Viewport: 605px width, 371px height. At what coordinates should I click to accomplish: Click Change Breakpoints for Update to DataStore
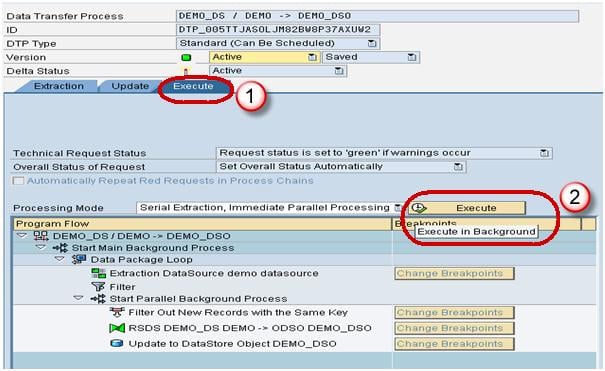point(455,344)
